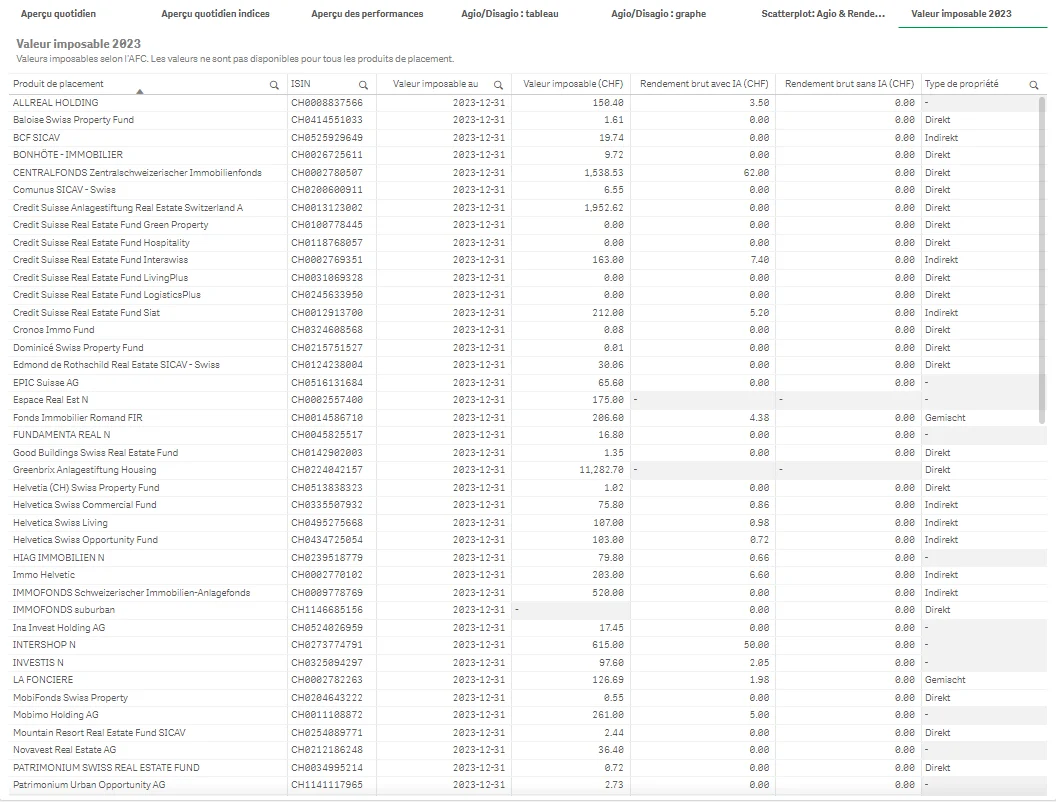Viewport: 1056px width, 802px height.
Task: Click Indirekt type for BCF SICAV
Action: click(942, 137)
